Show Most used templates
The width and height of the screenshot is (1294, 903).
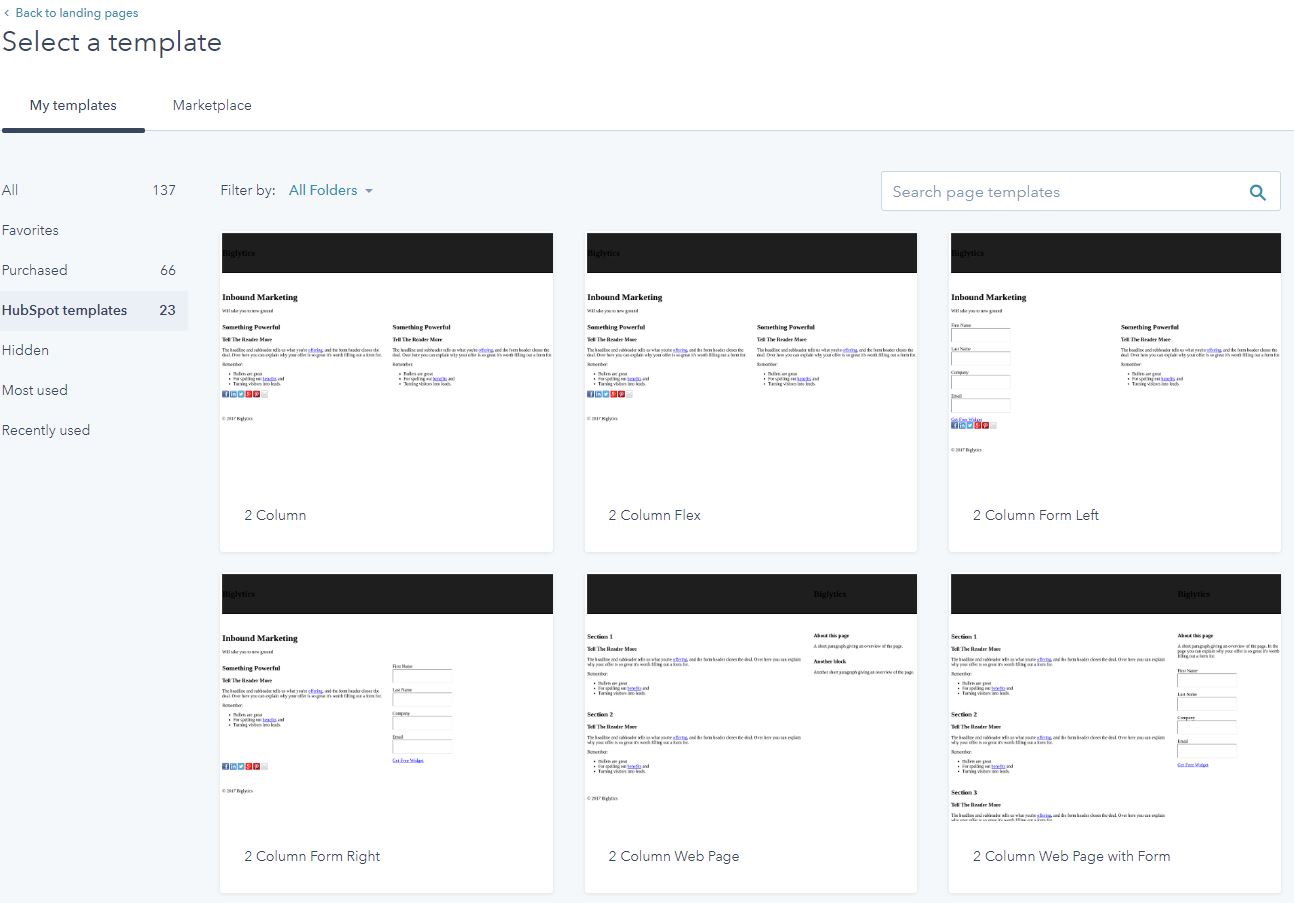(35, 390)
